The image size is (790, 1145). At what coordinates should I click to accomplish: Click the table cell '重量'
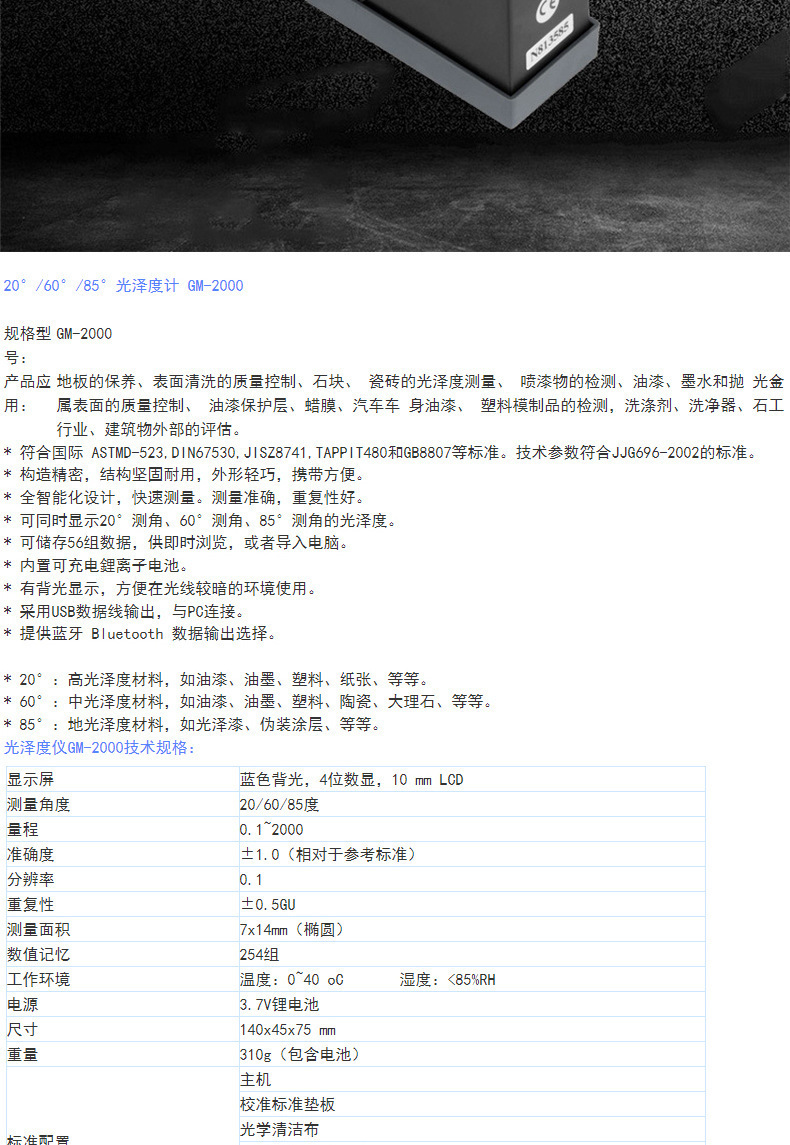tap(123, 1054)
